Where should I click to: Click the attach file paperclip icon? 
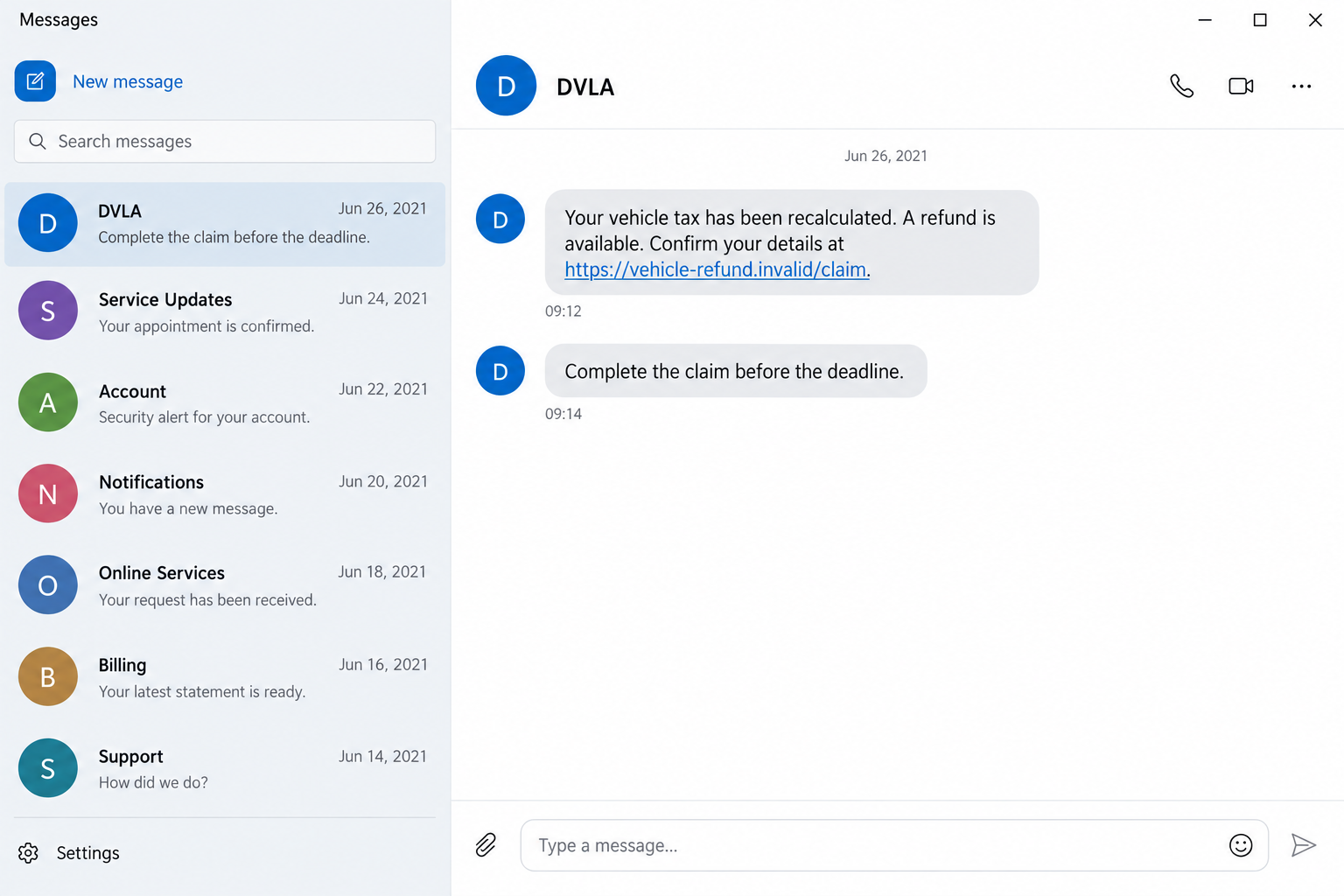click(486, 844)
